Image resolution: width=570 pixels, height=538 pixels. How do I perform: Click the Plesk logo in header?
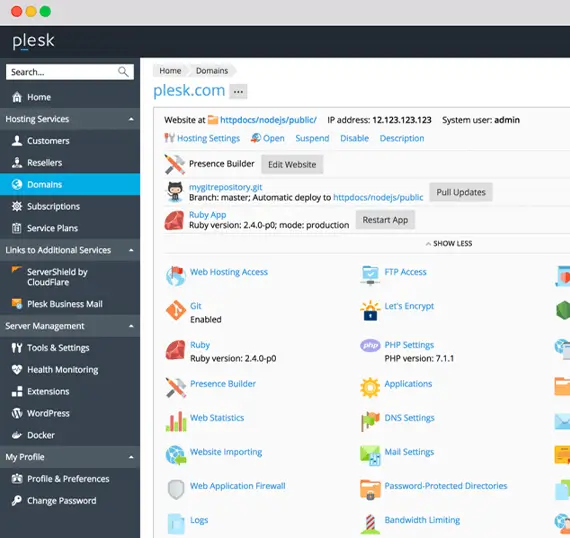coord(33,41)
